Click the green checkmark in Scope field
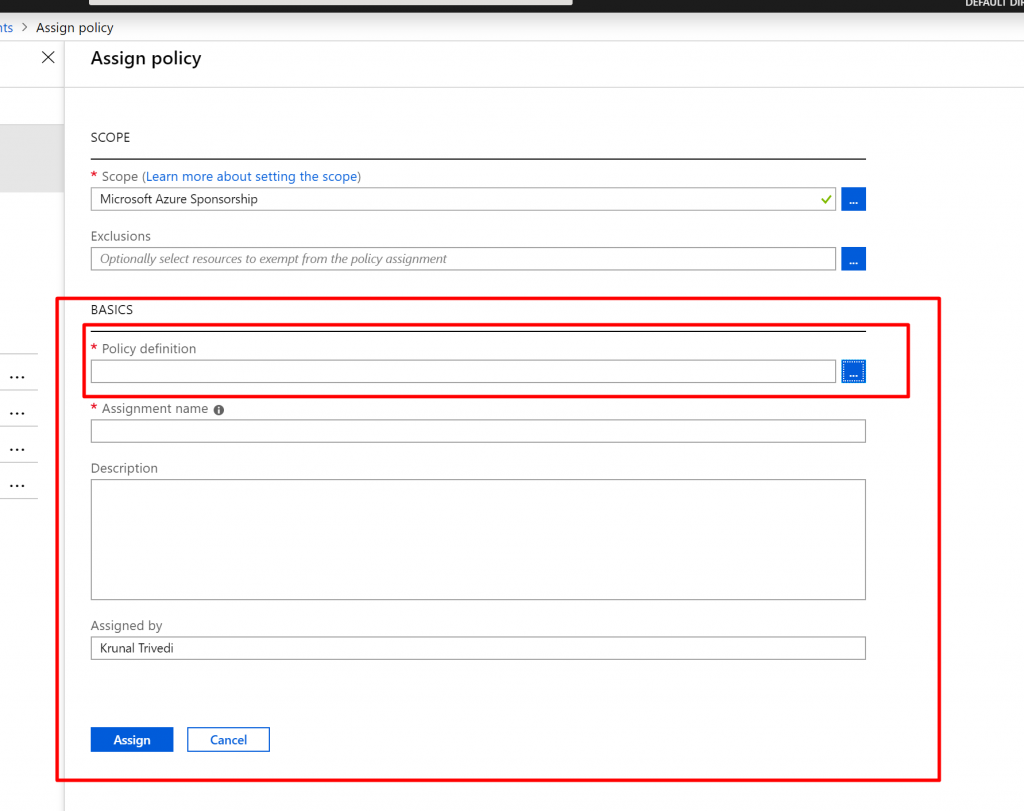The height and width of the screenshot is (811, 1024). pyautogui.click(x=825, y=199)
